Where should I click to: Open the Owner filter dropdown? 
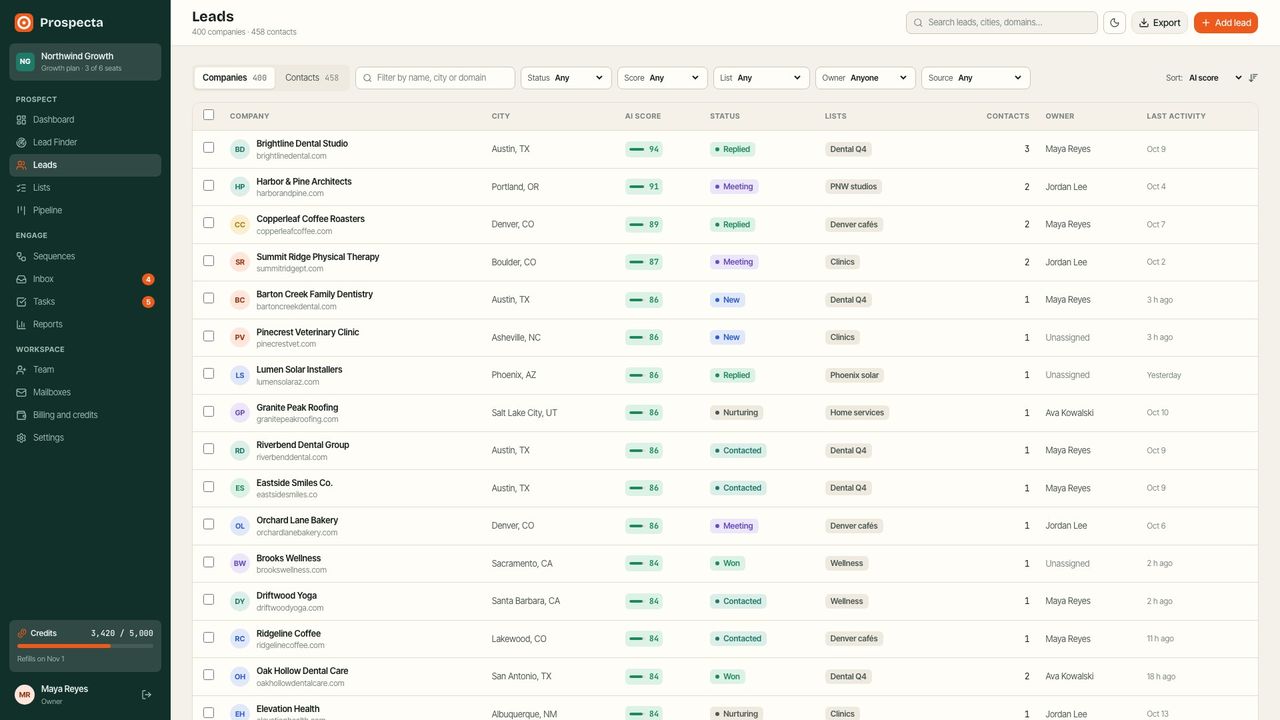click(x=865, y=78)
